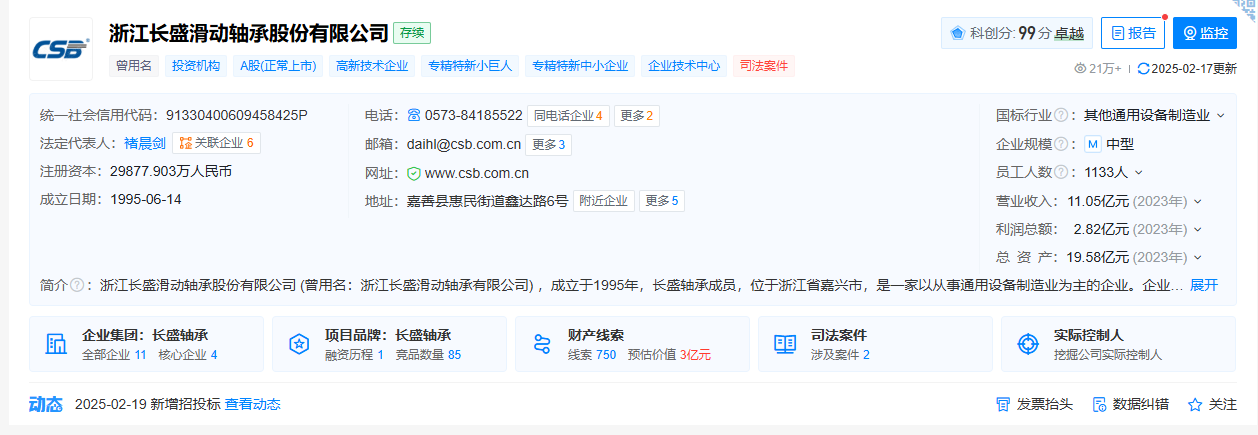Expand 更多 2 for phone numbers
The width and height of the screenshot is (1258, 435).
click(636, 115)
